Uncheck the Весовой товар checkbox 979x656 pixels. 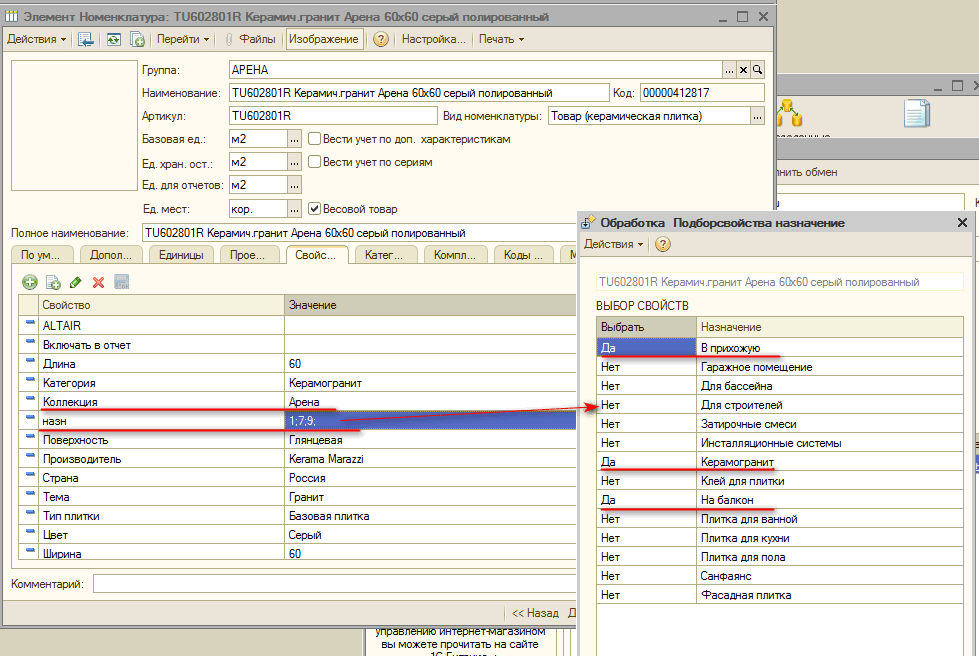tap(314, 209)
